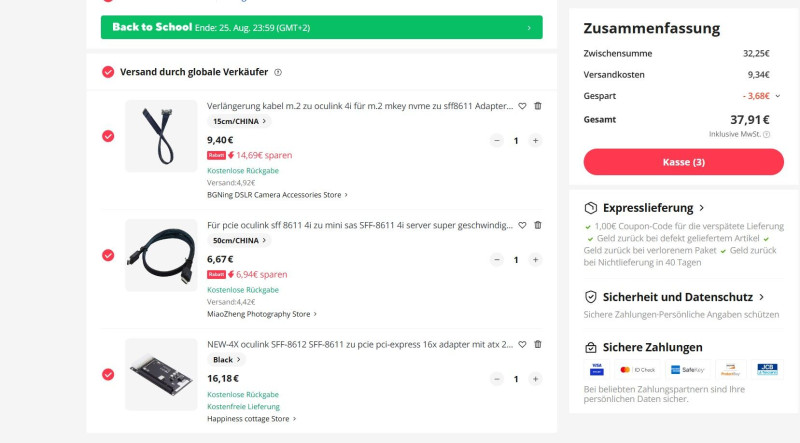View the black PCI-express adapter thumbnail
The image size is (800, 443).
click(161, 374)
